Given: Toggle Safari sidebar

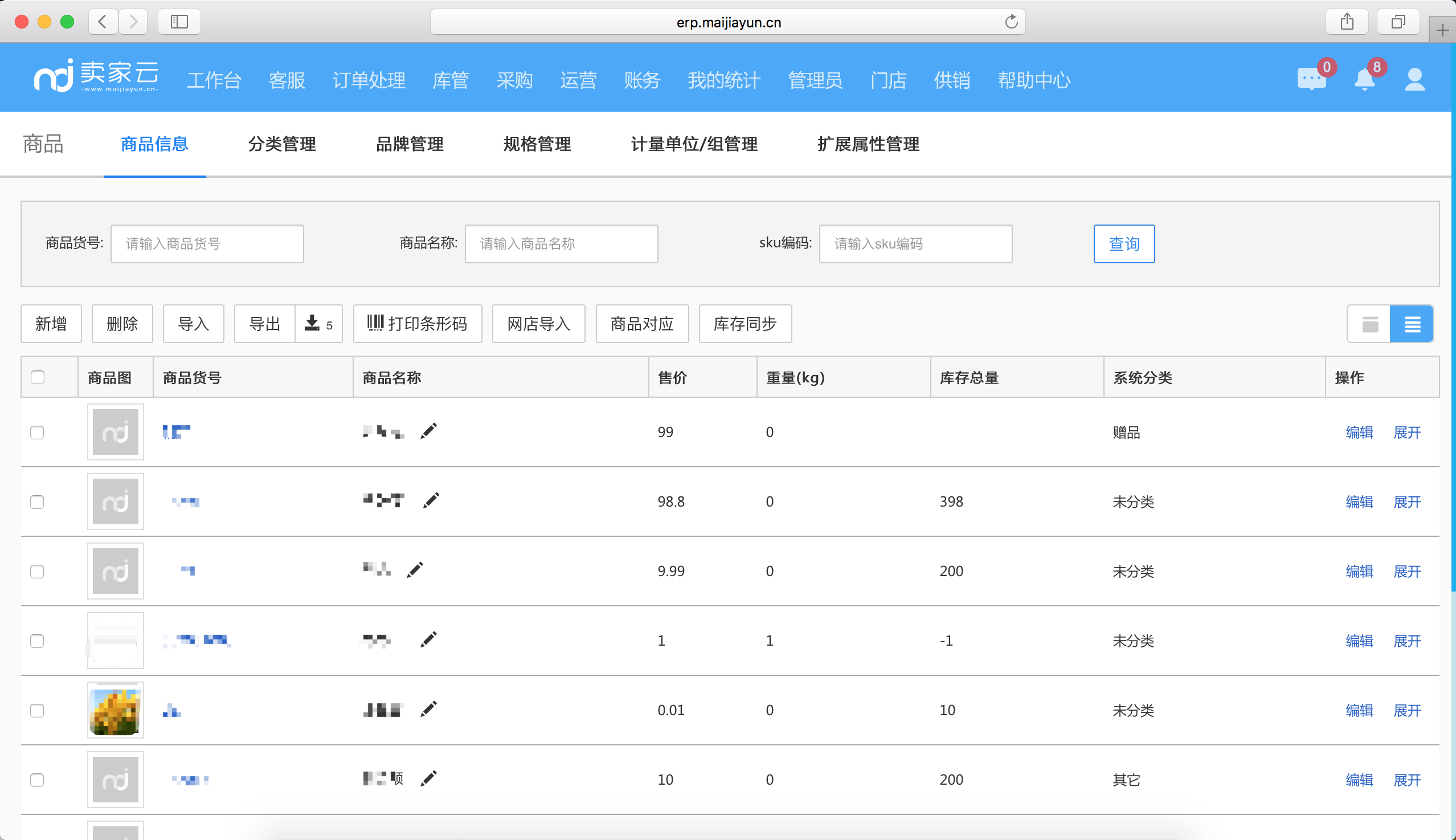Looking at the screenshot, I should (179, 22).
